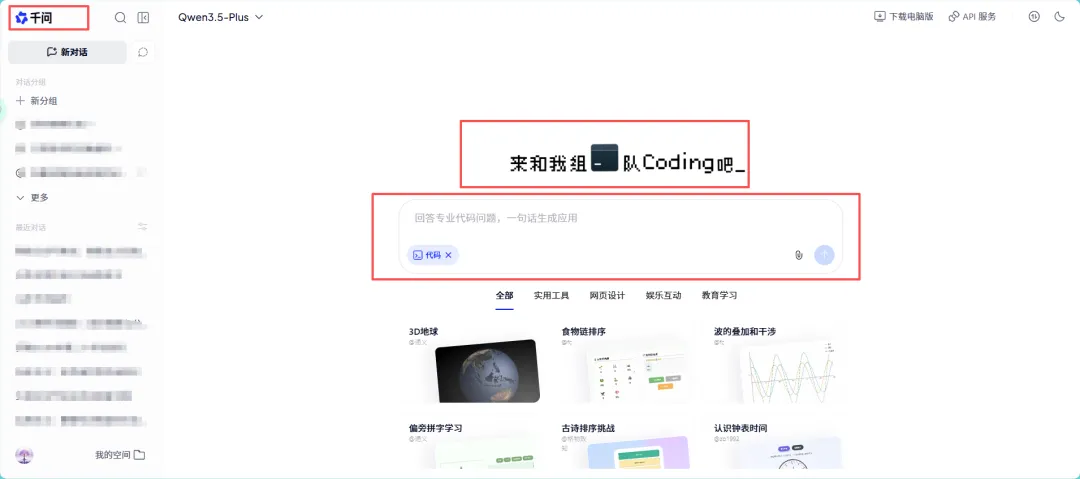Click the user avatar in the sidebar bottom

[24, 455]
